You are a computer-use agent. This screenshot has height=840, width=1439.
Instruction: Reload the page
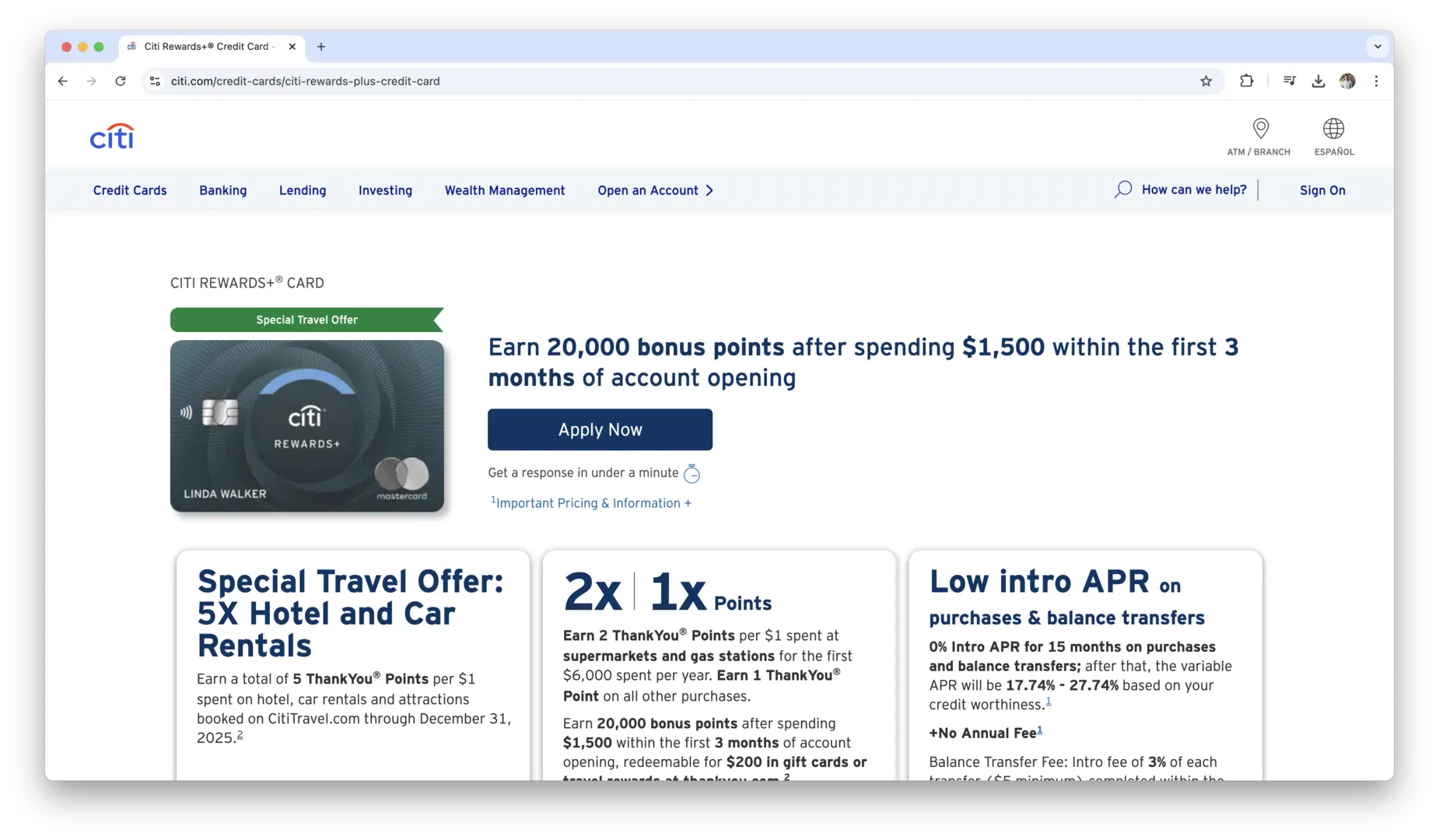(x=121, y=81)
